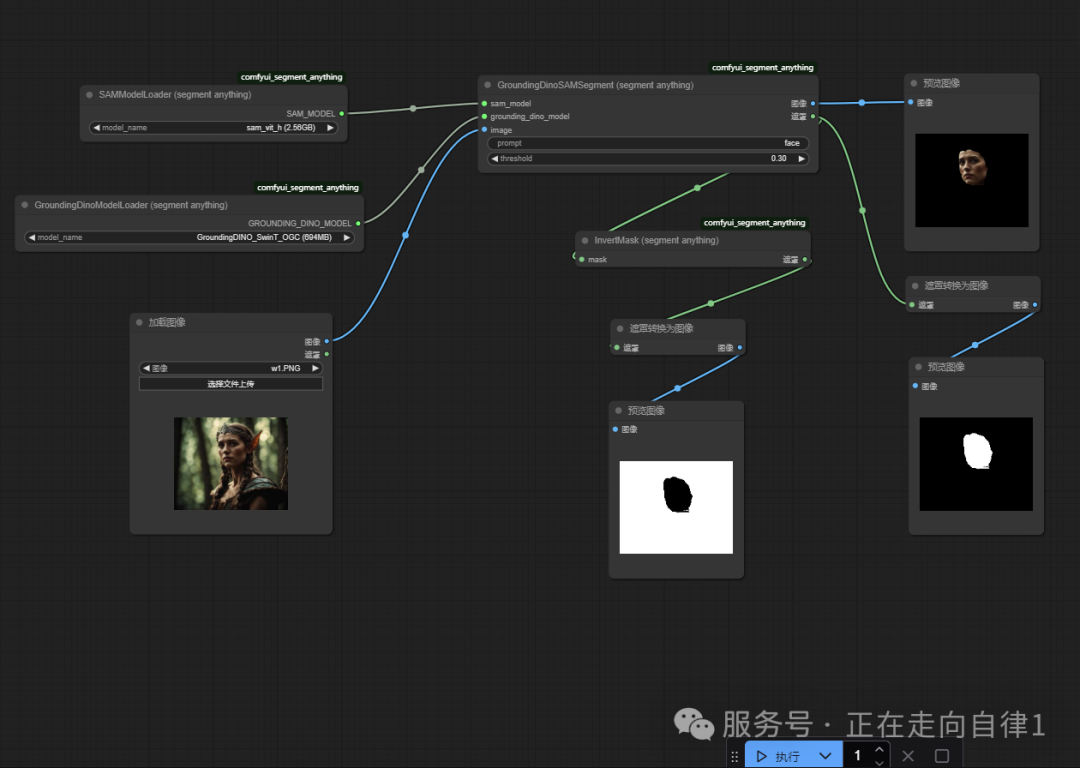Toggle collapse dot on the InvertMask node
The height and width of the screenshot is (768, 1080).
point(585,241)
